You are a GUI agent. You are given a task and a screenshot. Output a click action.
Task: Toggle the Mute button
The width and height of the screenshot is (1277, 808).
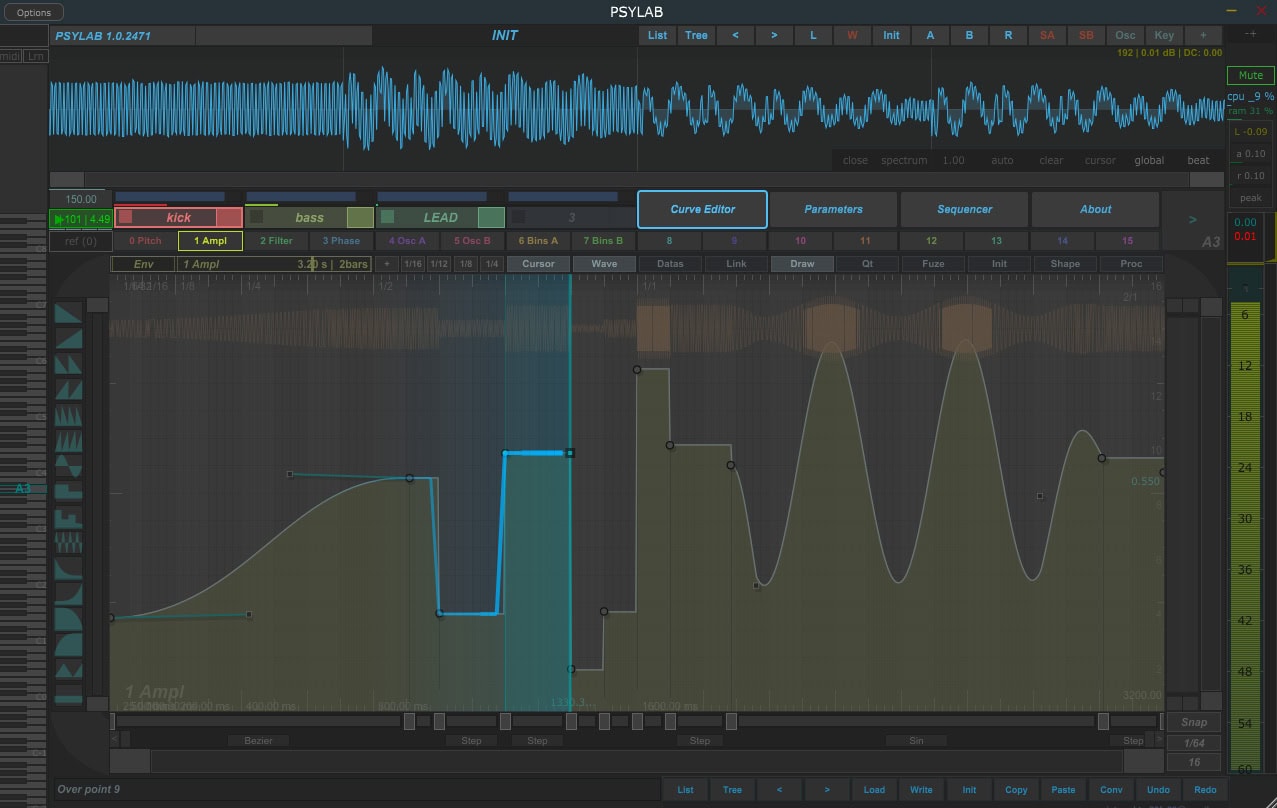pos(1251,75)
